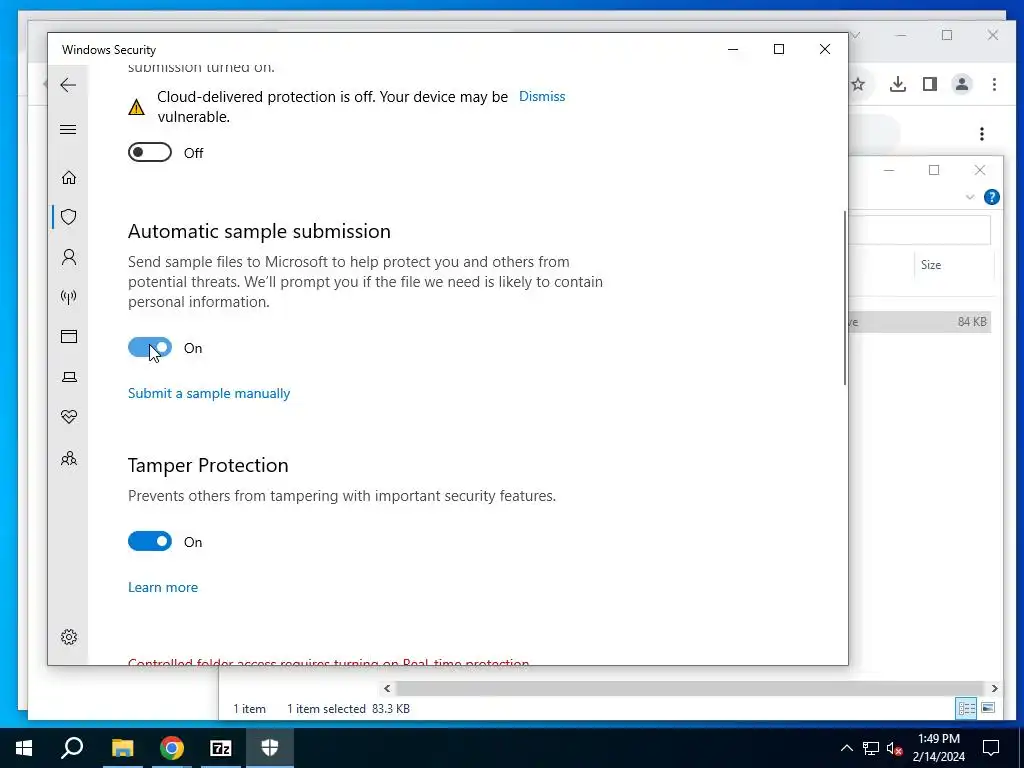Open Chrome three-dot menu
This screenshot has height=768, width=1024.
[x=994, y=84]
